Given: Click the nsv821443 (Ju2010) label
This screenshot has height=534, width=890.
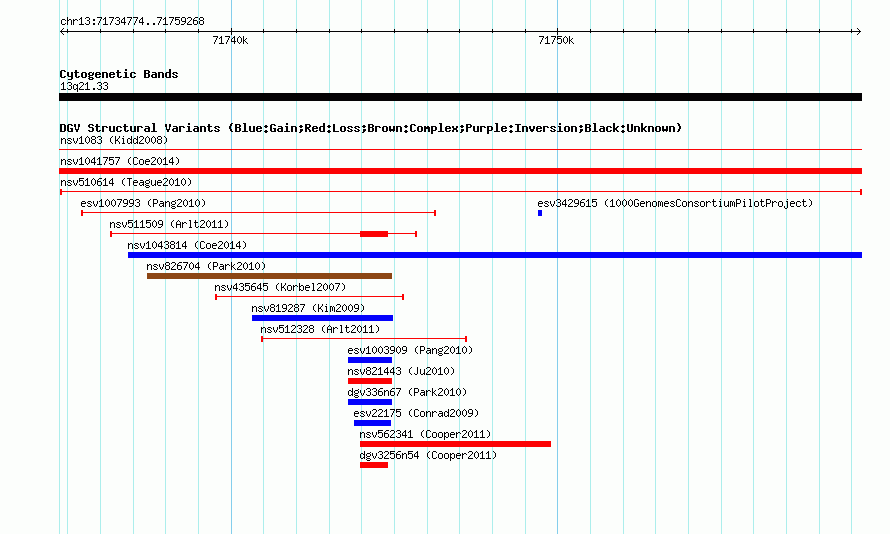Looking at the screenshot, I should click(401, 371).
